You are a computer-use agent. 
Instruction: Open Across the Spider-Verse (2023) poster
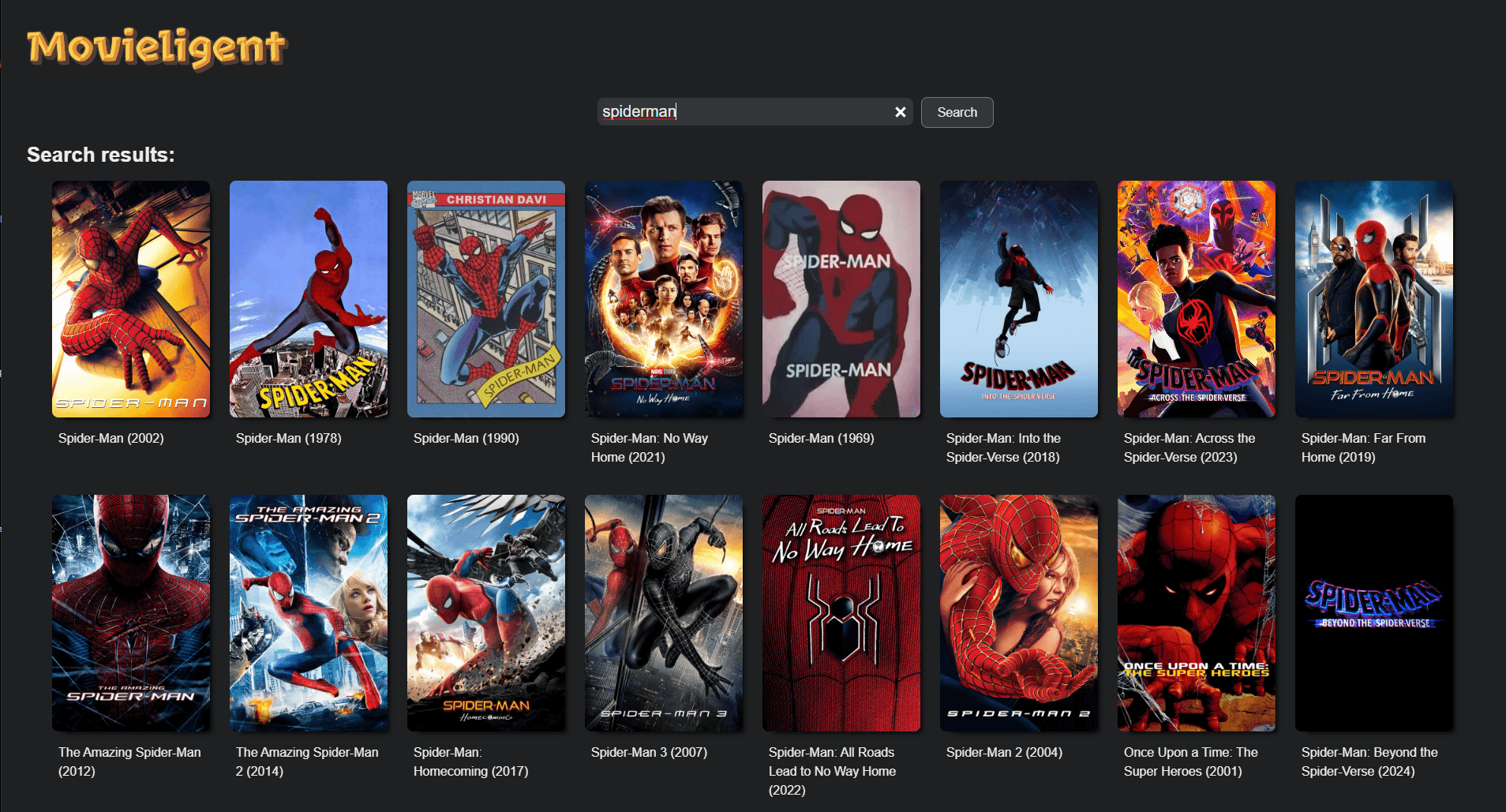click(x=1197, y=299)
